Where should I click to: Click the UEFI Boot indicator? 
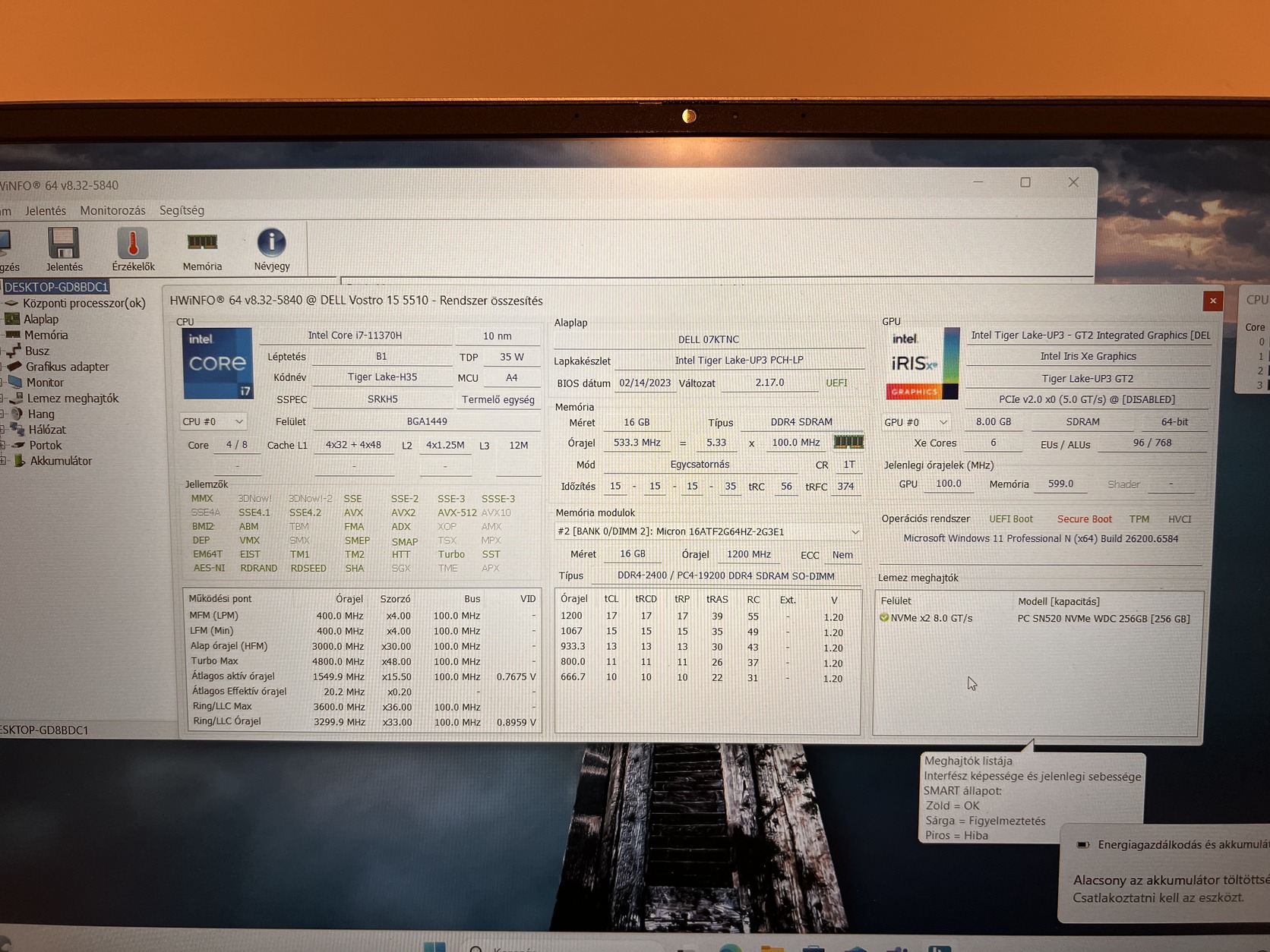[1011, 519]
